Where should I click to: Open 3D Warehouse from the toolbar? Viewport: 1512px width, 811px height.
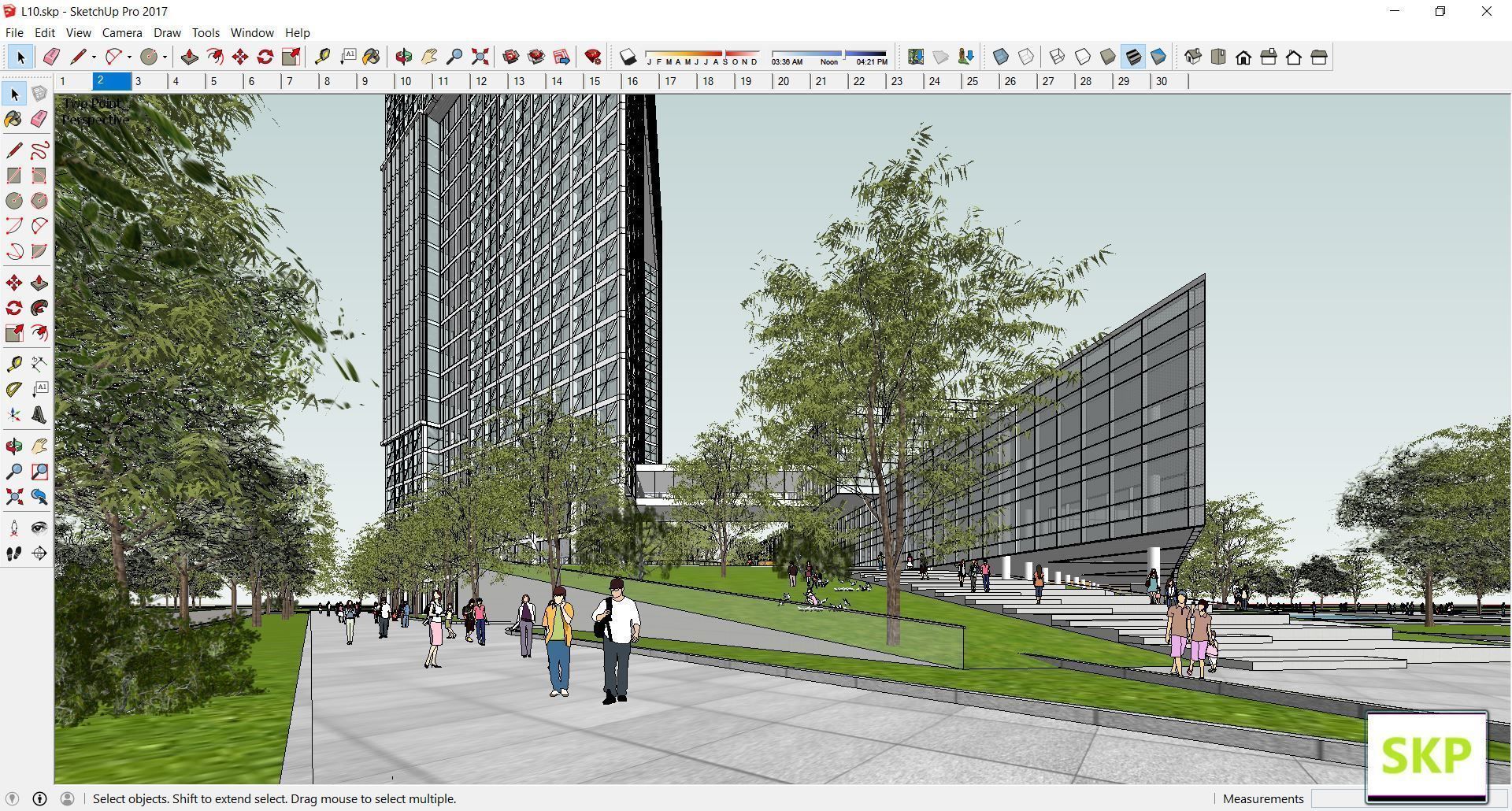(x=511, y=57)
